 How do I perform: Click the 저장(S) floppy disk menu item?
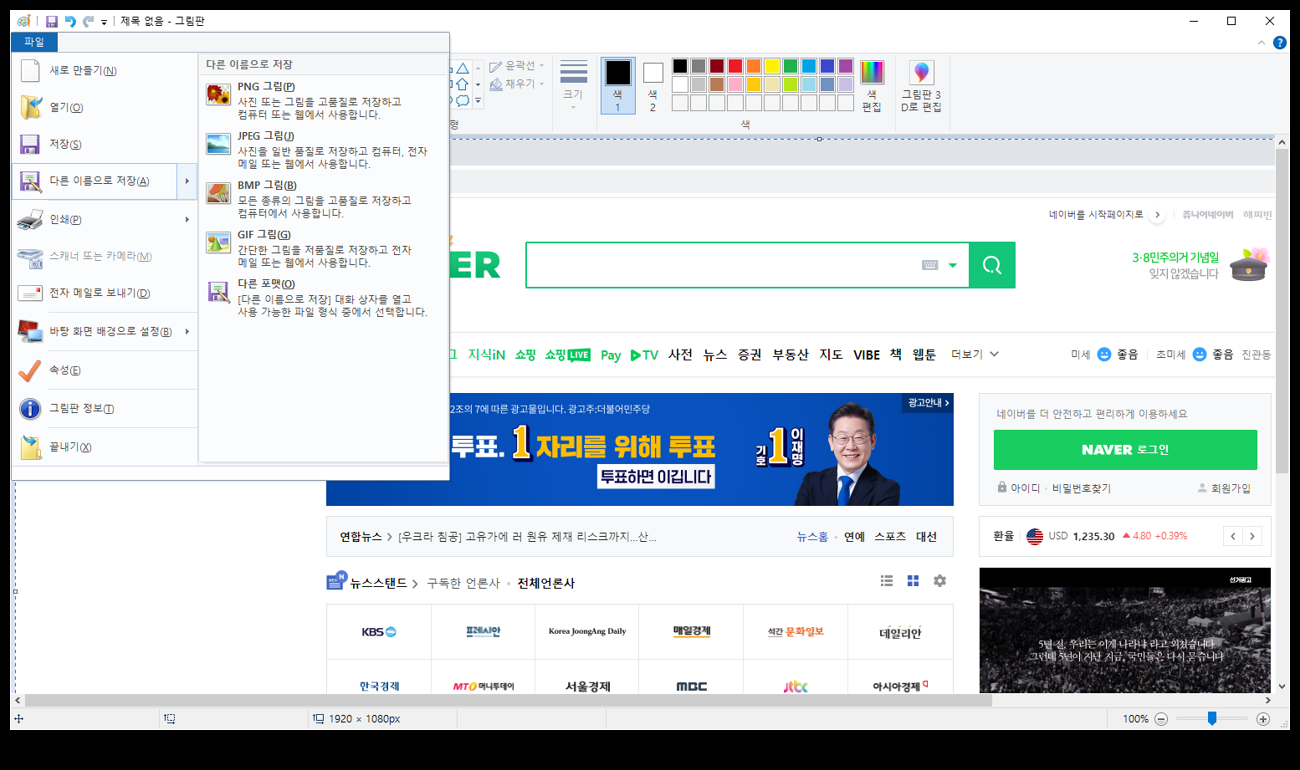point(105,145)
